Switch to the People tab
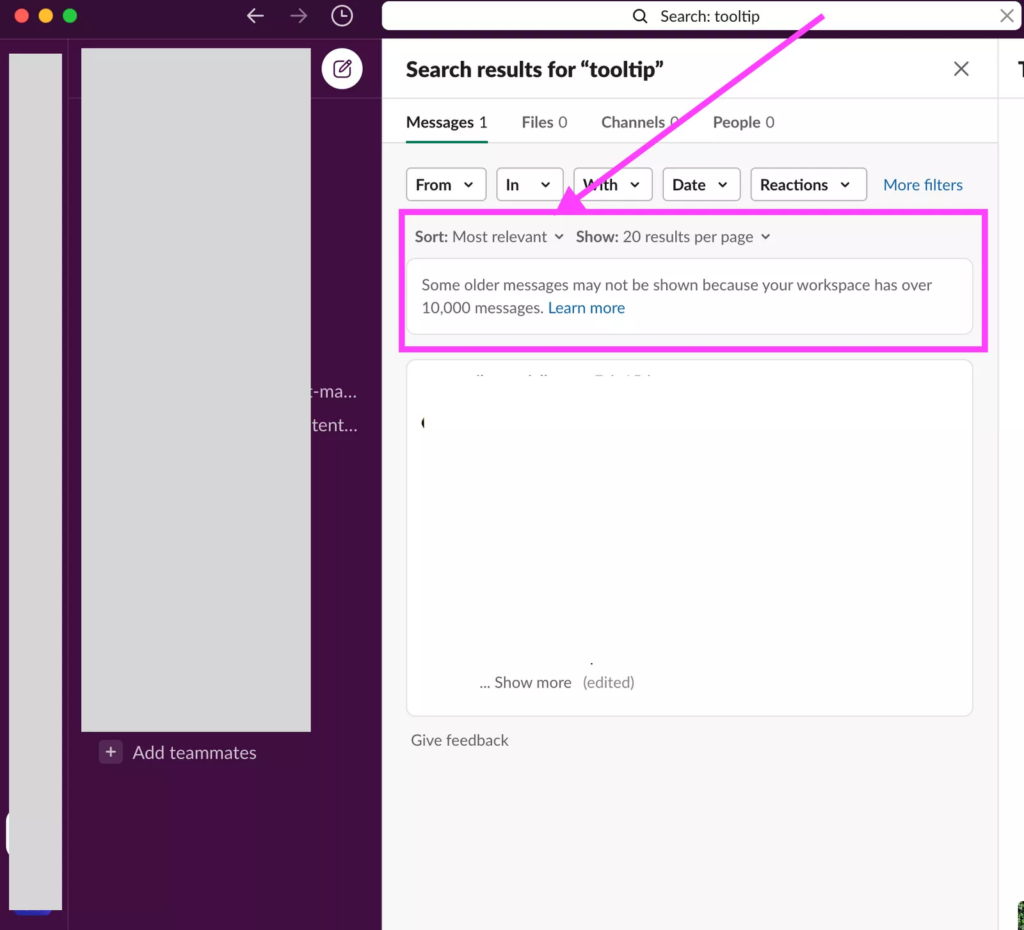 pos(743,122)
